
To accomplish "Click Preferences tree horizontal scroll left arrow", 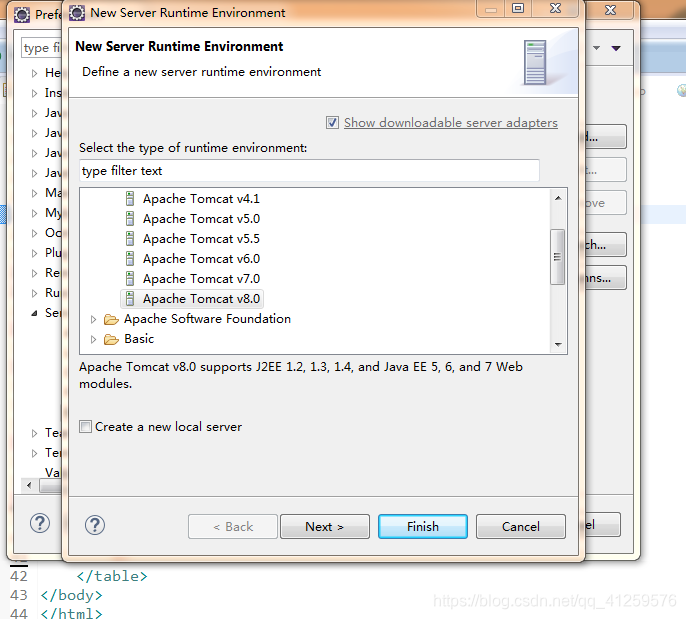I will [29, 485].
